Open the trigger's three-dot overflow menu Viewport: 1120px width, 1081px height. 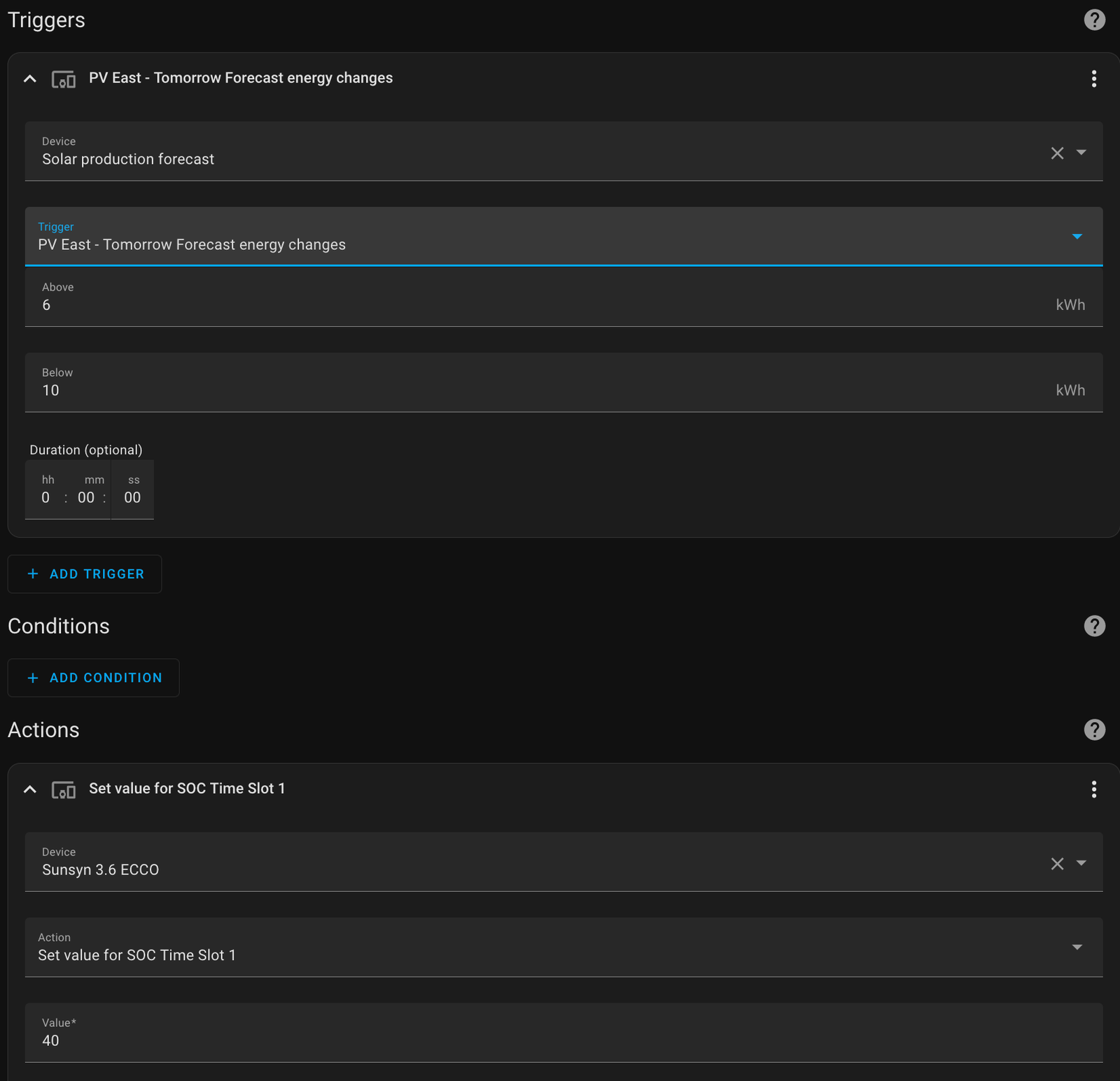1094,79
